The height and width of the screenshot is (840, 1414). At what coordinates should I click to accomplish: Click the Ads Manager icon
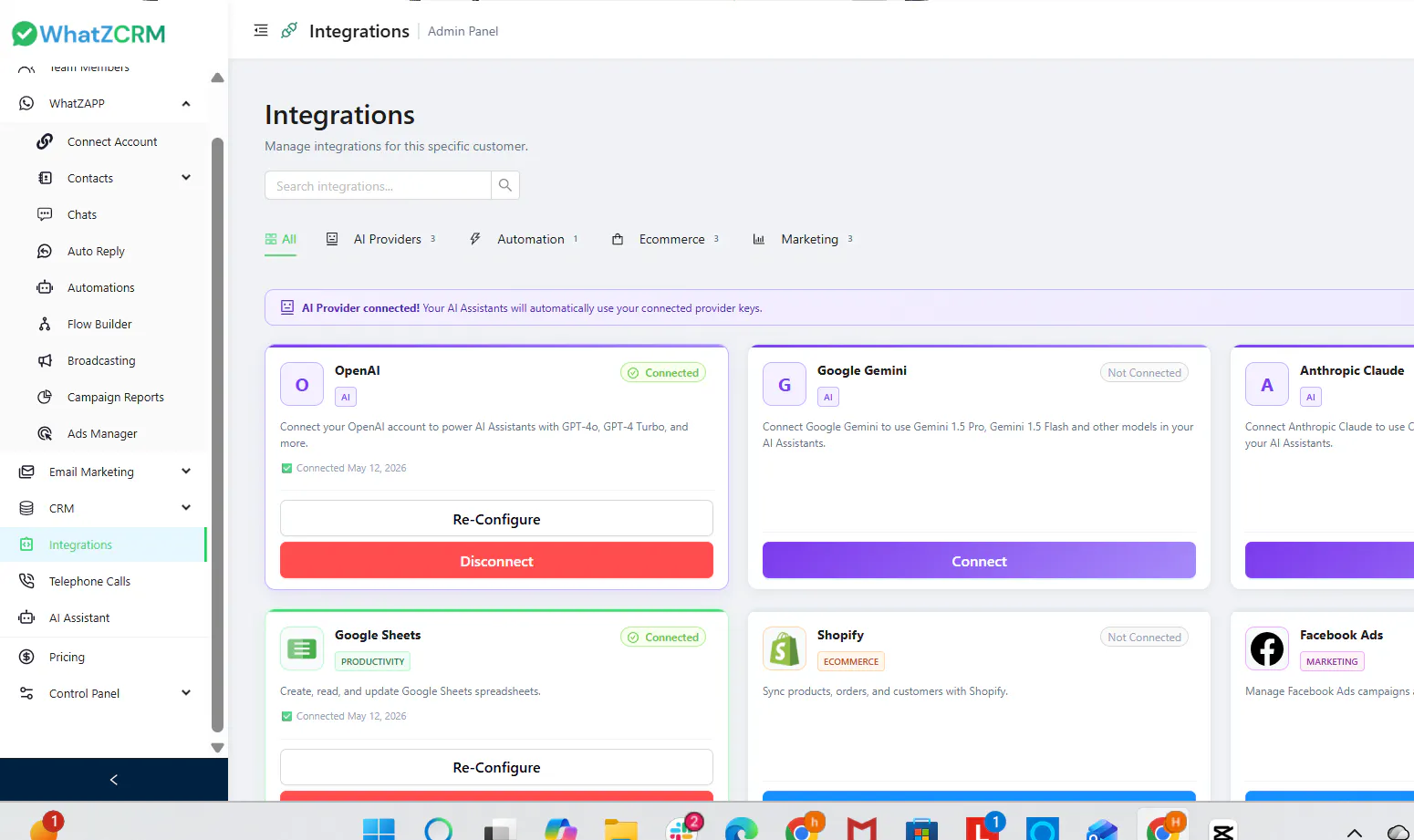coord(45,433)
